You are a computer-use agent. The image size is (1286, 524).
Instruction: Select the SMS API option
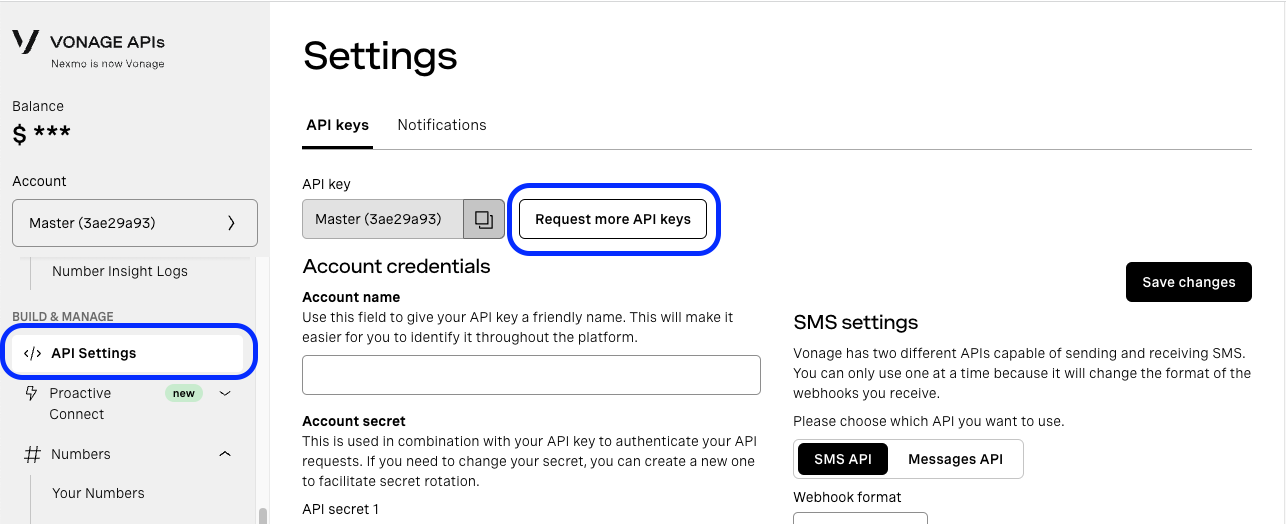tap(842, 459)
